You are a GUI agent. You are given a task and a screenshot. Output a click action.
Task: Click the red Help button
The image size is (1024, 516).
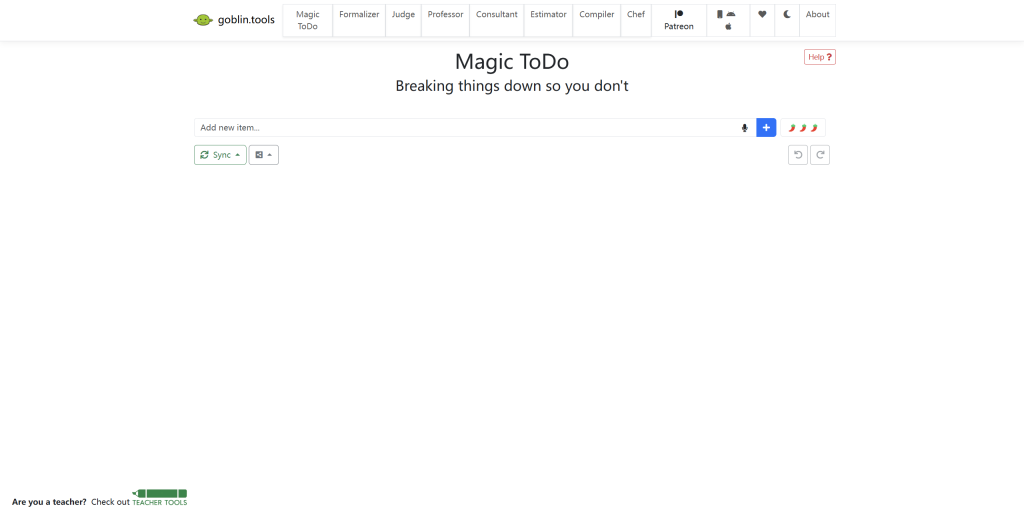(x=820, y=57)
